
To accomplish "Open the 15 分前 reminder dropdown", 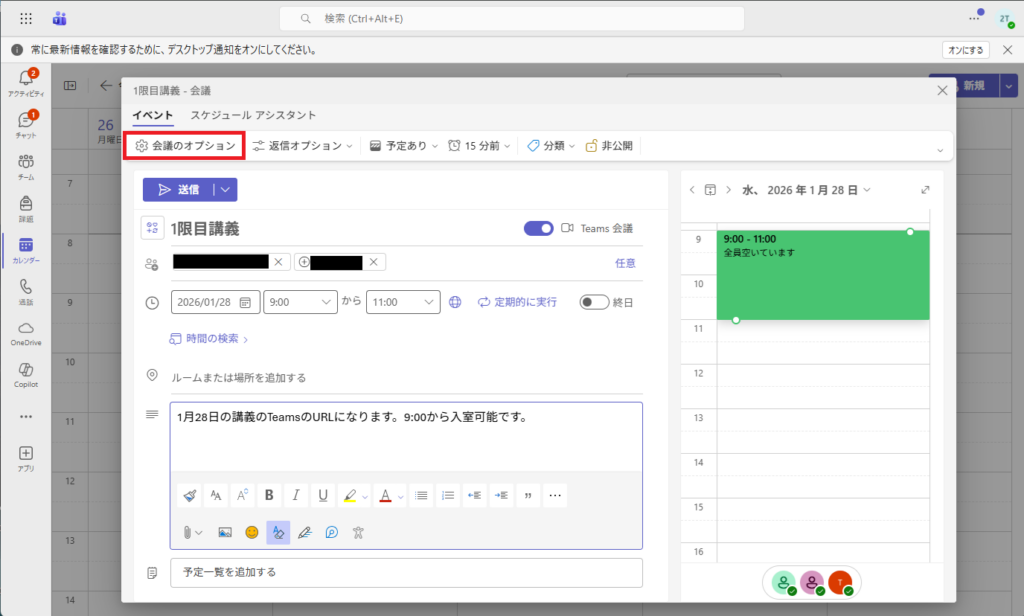I will [x=479, y=146].
